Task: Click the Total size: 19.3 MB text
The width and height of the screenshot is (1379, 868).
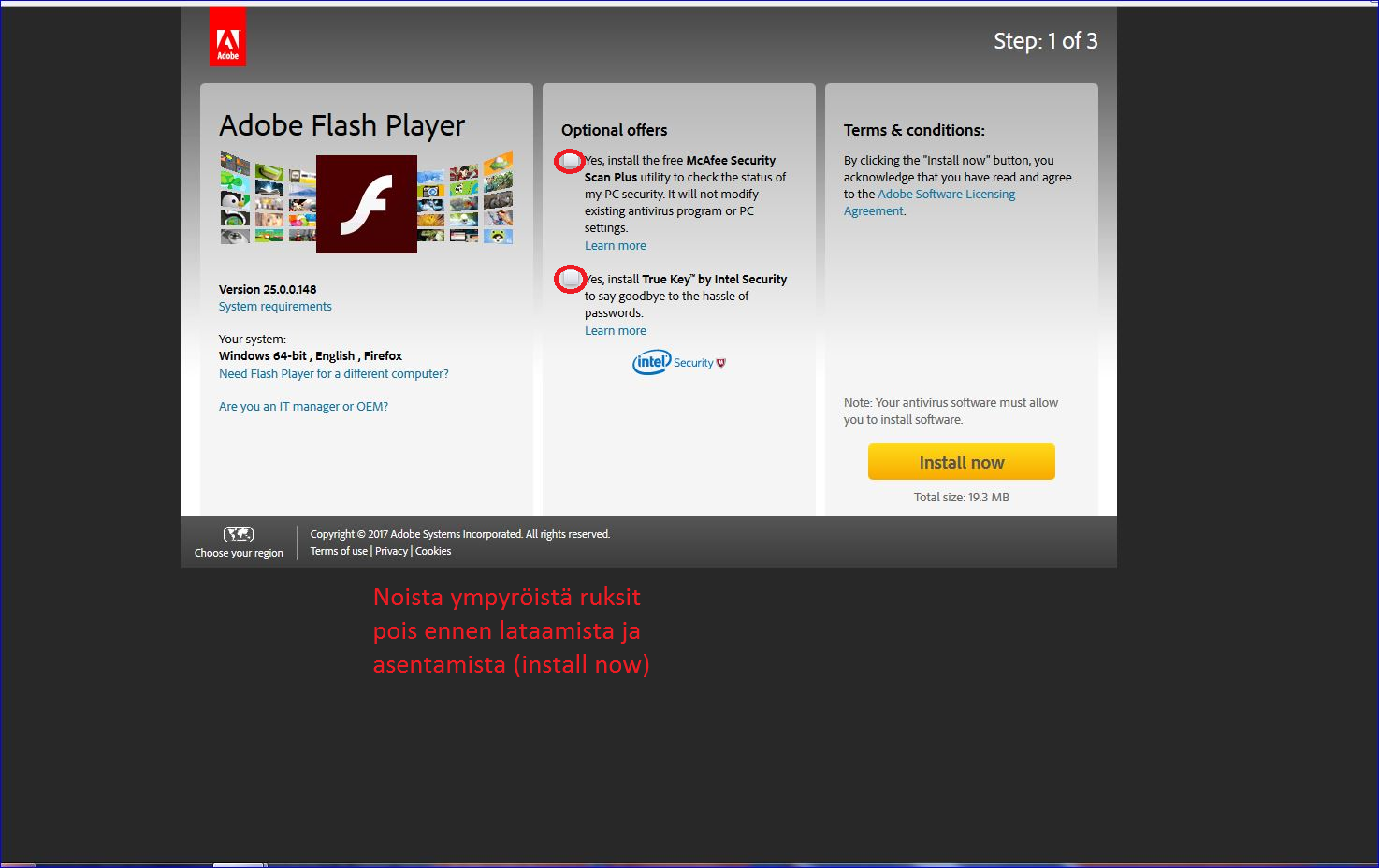Action: [962, 497]
